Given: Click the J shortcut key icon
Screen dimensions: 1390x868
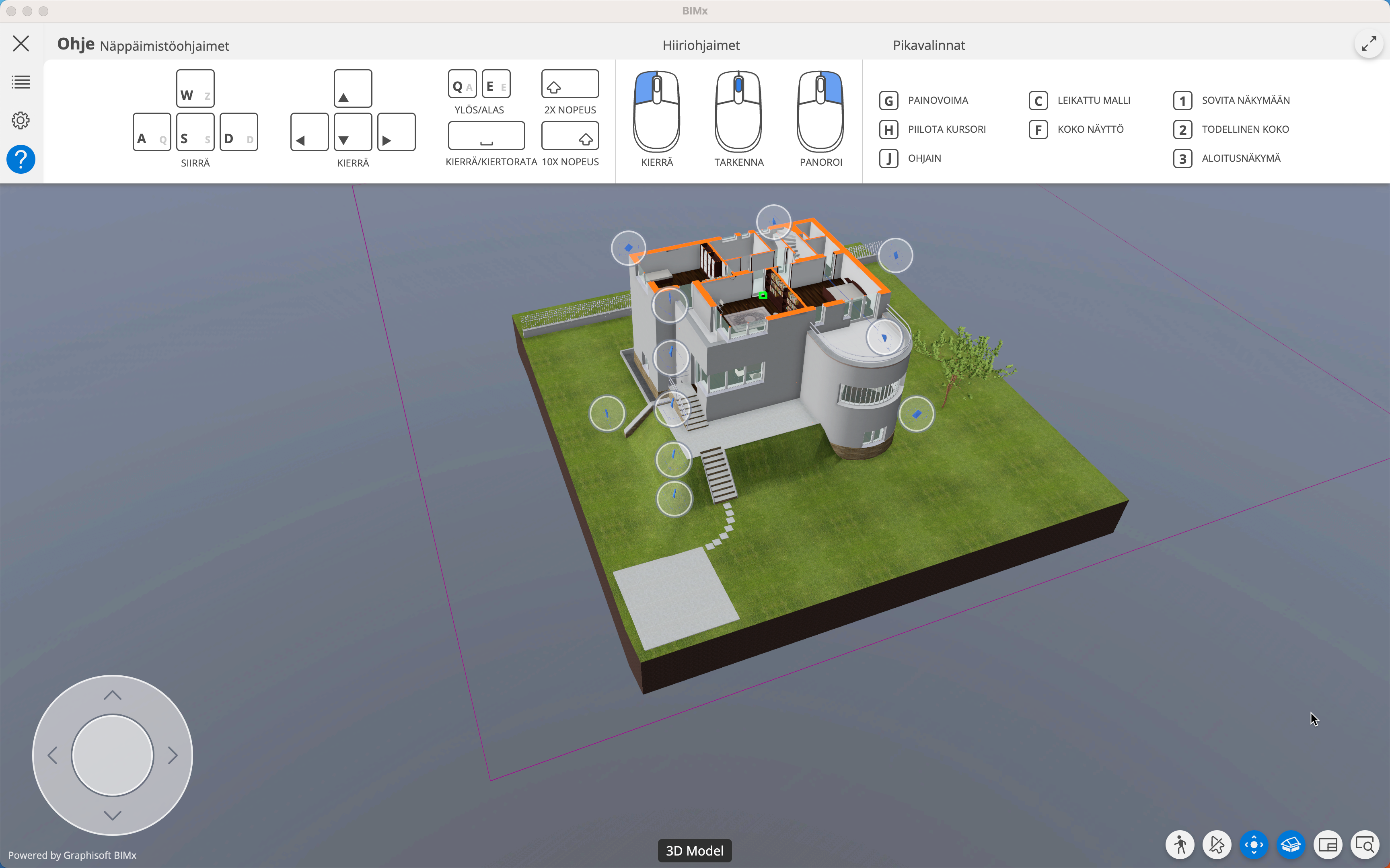Looking at the screenshot, I should 888,158.
